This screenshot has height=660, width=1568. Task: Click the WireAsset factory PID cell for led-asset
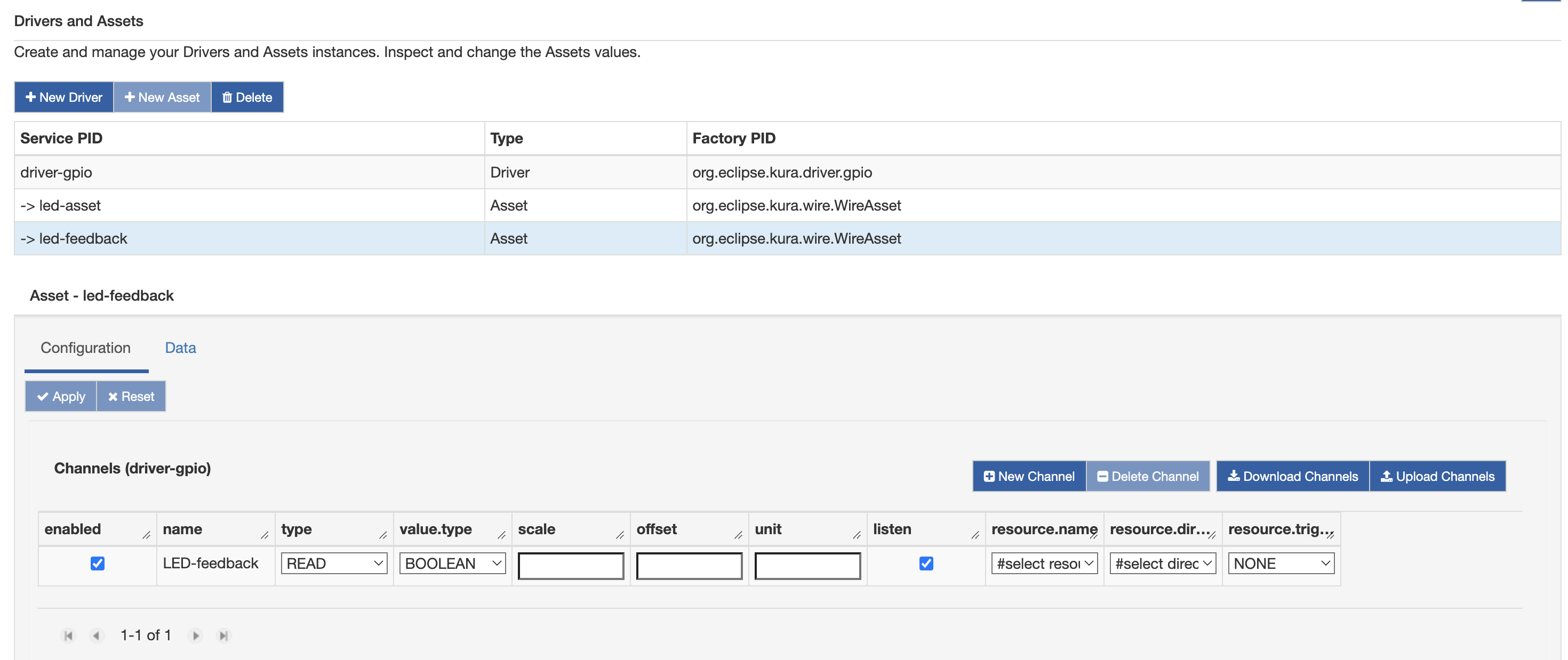1124,206
